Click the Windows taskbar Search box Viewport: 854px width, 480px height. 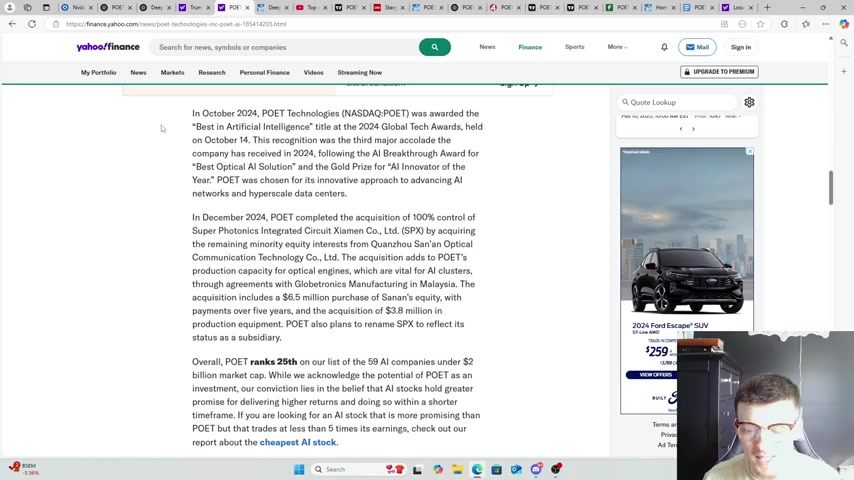click(358, 469)
